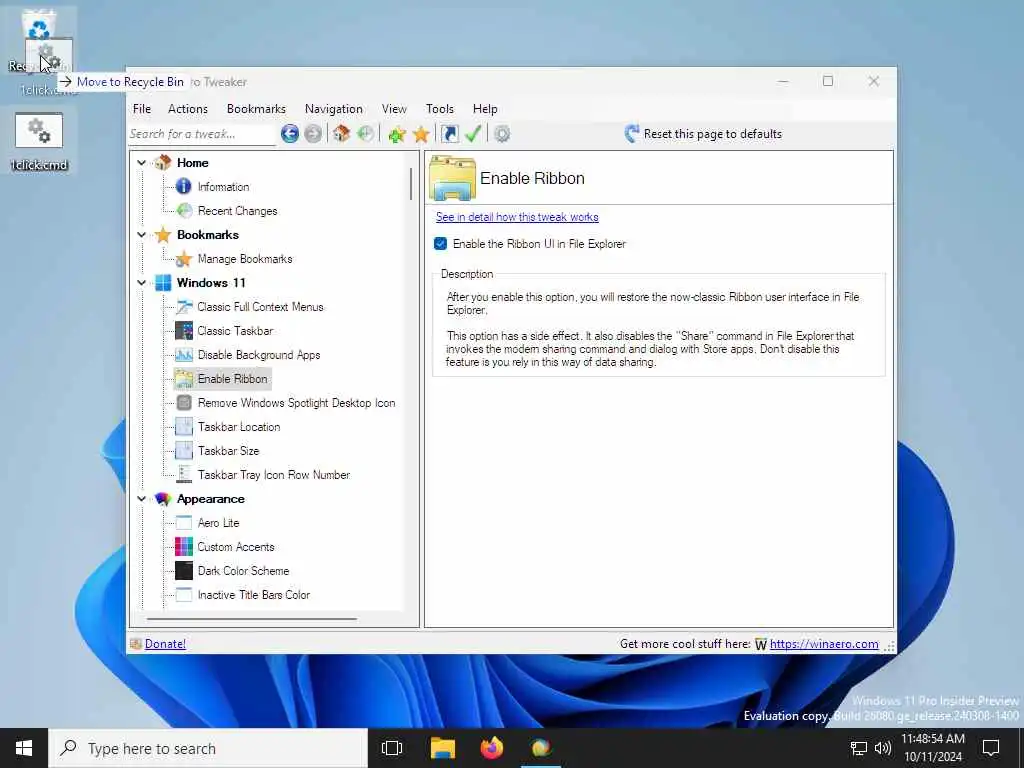Collapse the Windows 11 tree section

click(x=142, y=283)
